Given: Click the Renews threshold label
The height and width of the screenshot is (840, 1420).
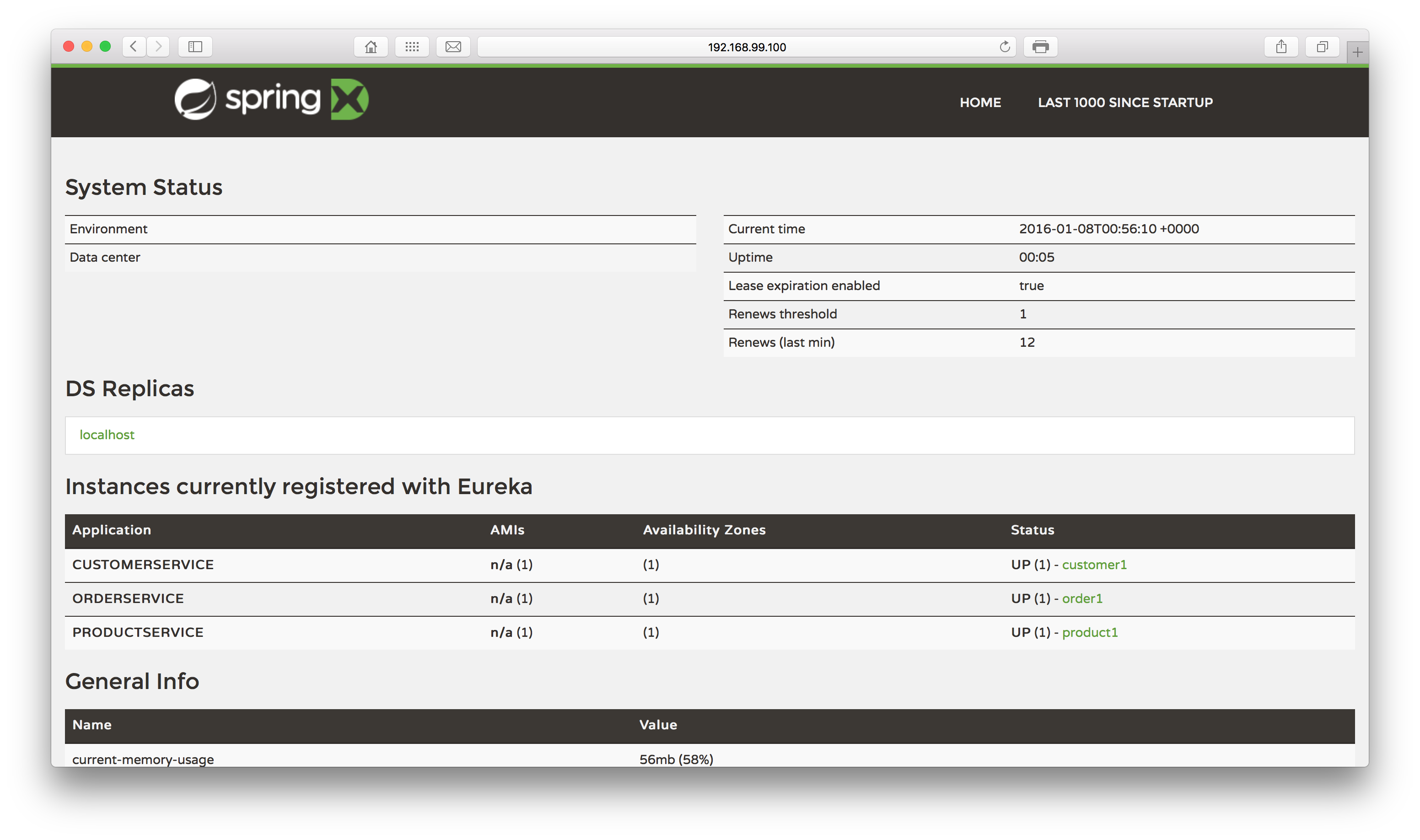Looking at the screenshot, I should 782,313.
